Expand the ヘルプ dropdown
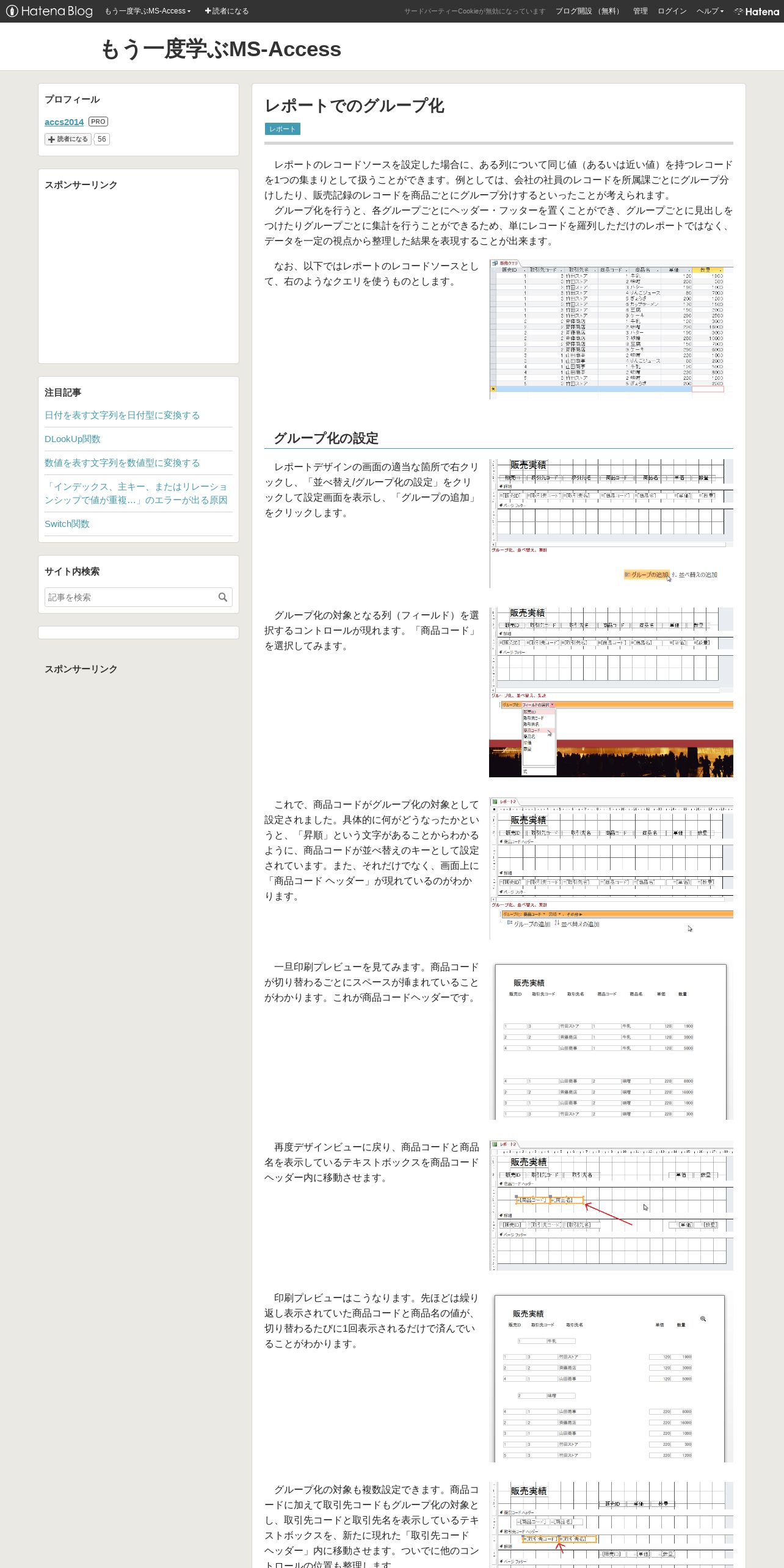Screen dimensions: 784x1568 click(710, 11)
